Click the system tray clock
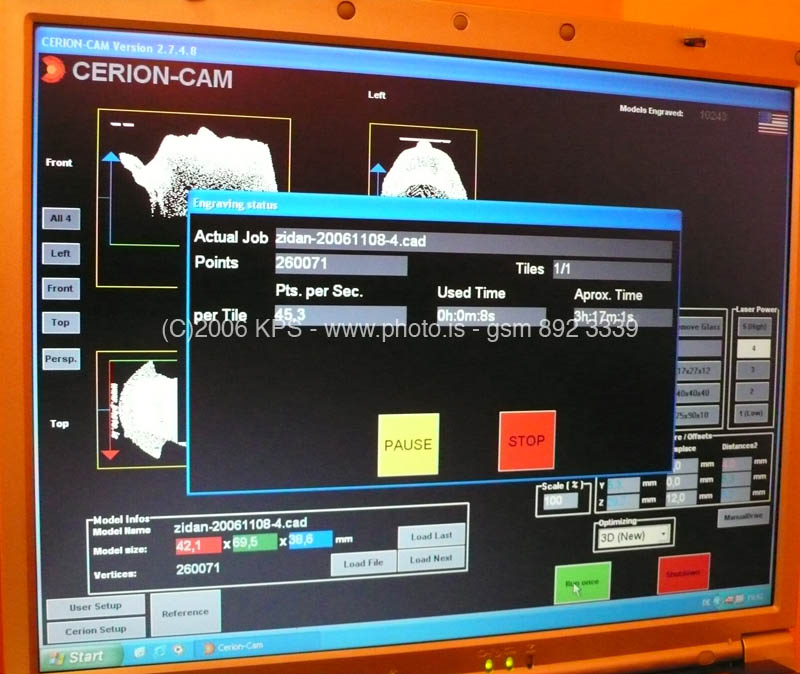Image resolution: width=800 pixels, height=674 pixels. [755, 597]
